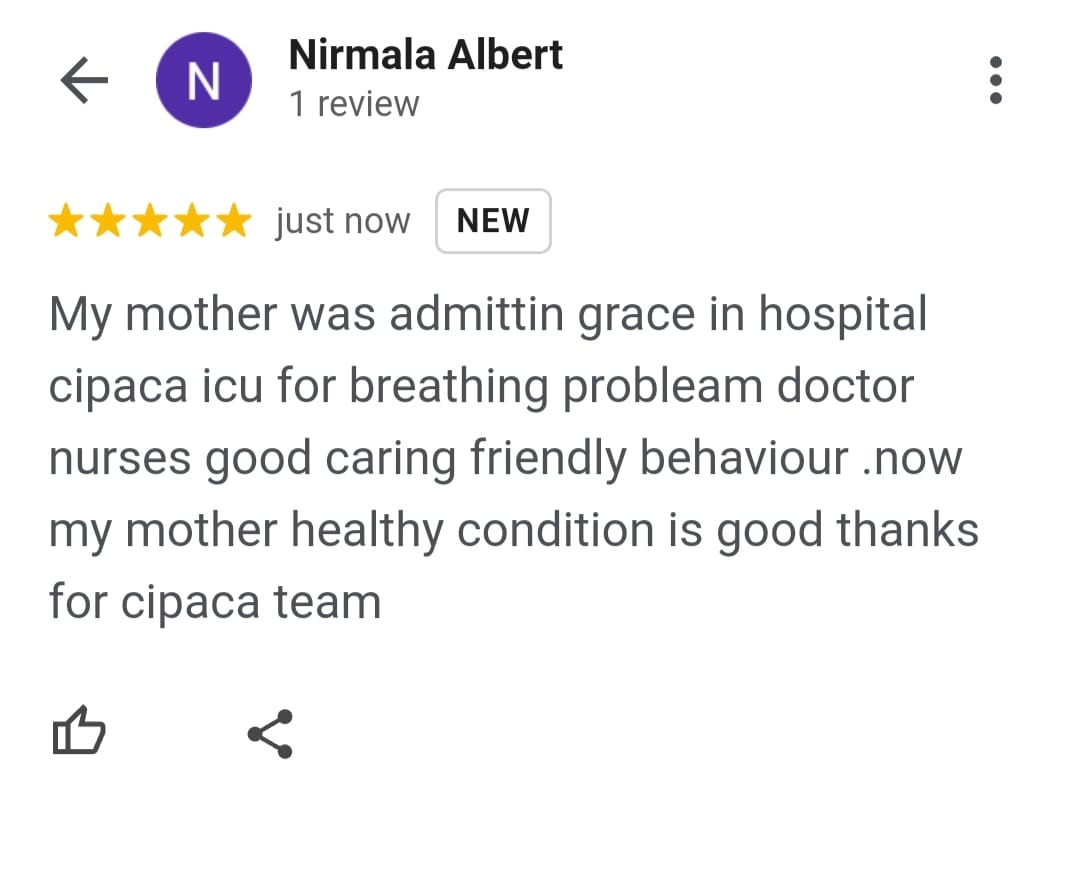The height and width of the screenshot is (886, 1080).
Task: Share this review via share icon
Action: pos(270,734)
